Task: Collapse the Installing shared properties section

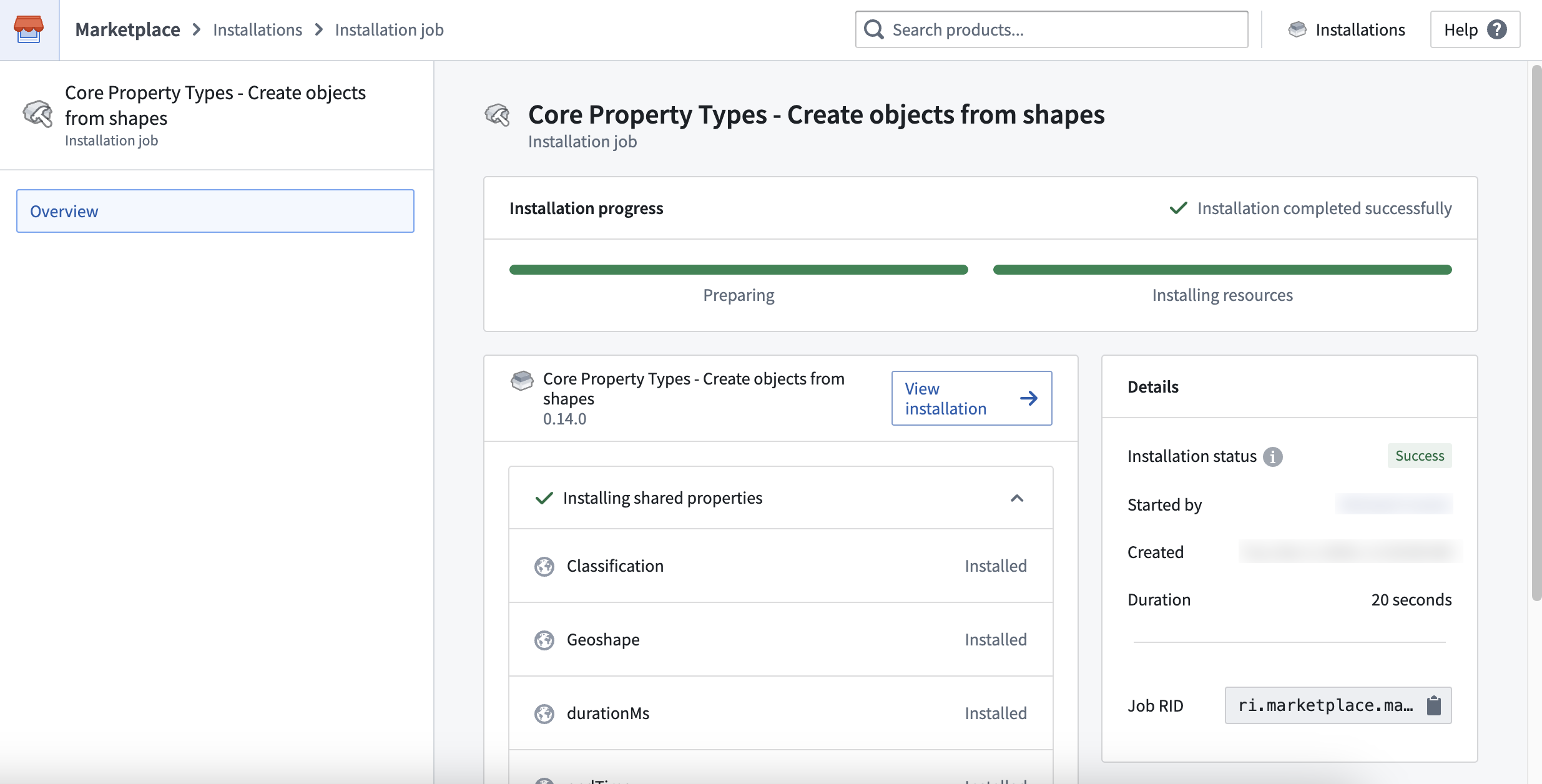Action: 1018,498
